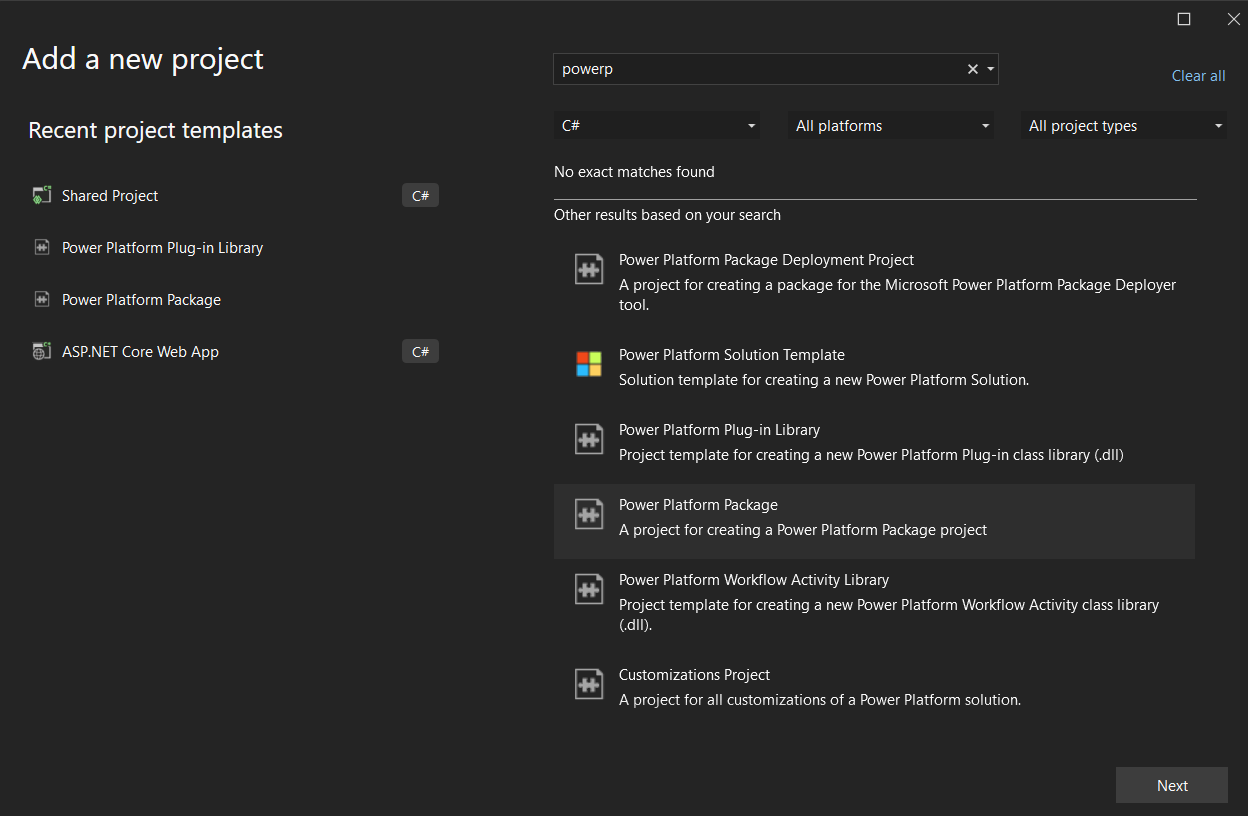Viewport: 1248px width, 816px height.
Task: Click the Workflow Activity Library icon
Action: pos(589,589)
